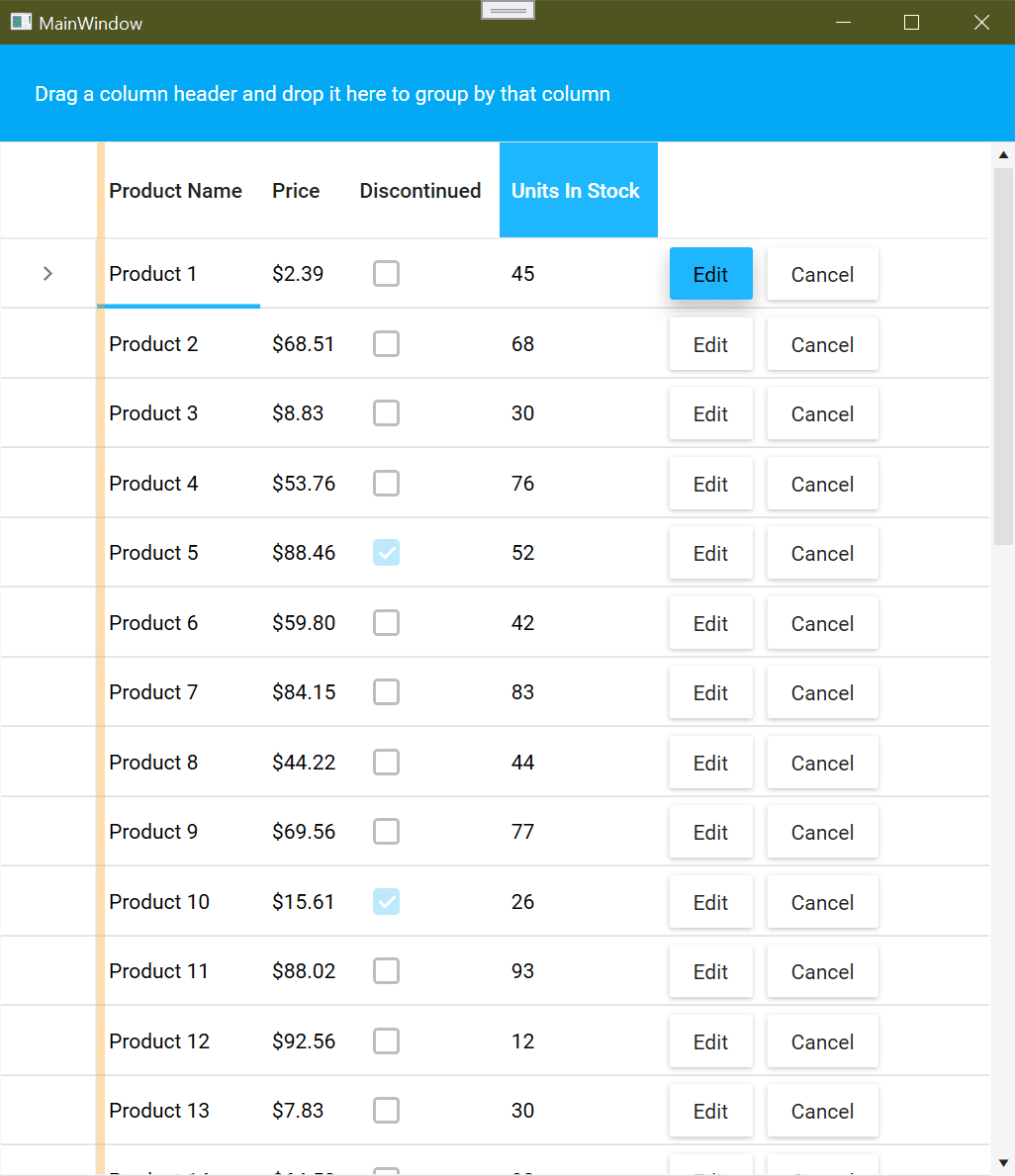Maximize the MainWindow window
The image size is (1015, 1176).
912,23
